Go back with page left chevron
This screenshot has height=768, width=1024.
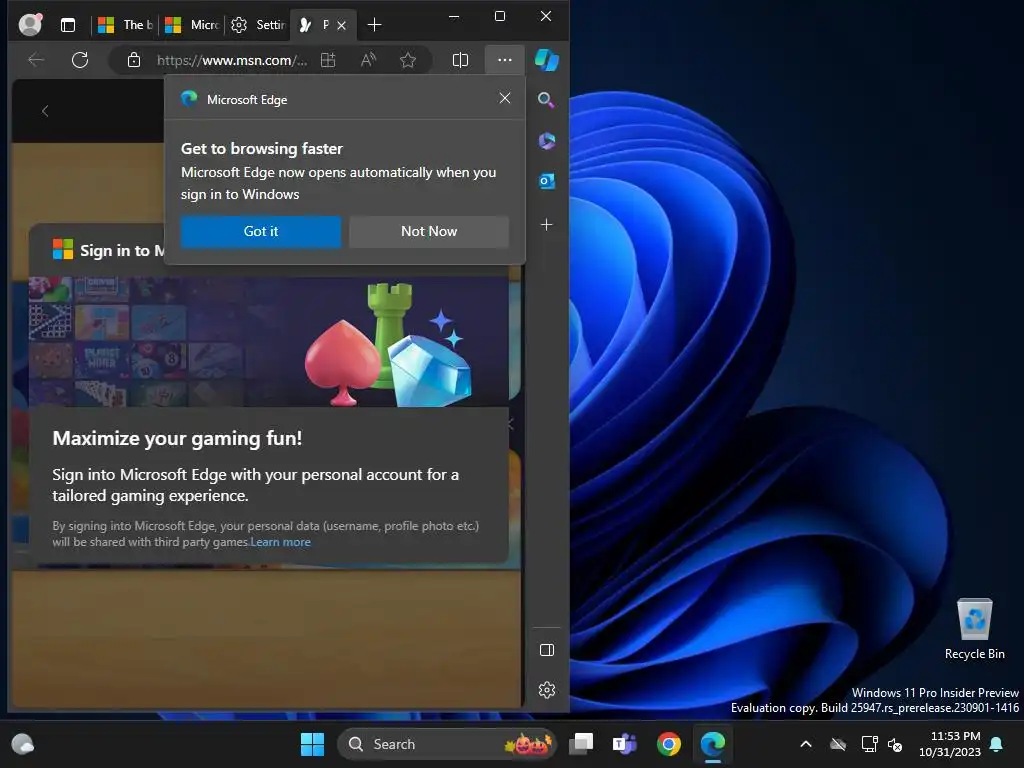pos(44,111)
